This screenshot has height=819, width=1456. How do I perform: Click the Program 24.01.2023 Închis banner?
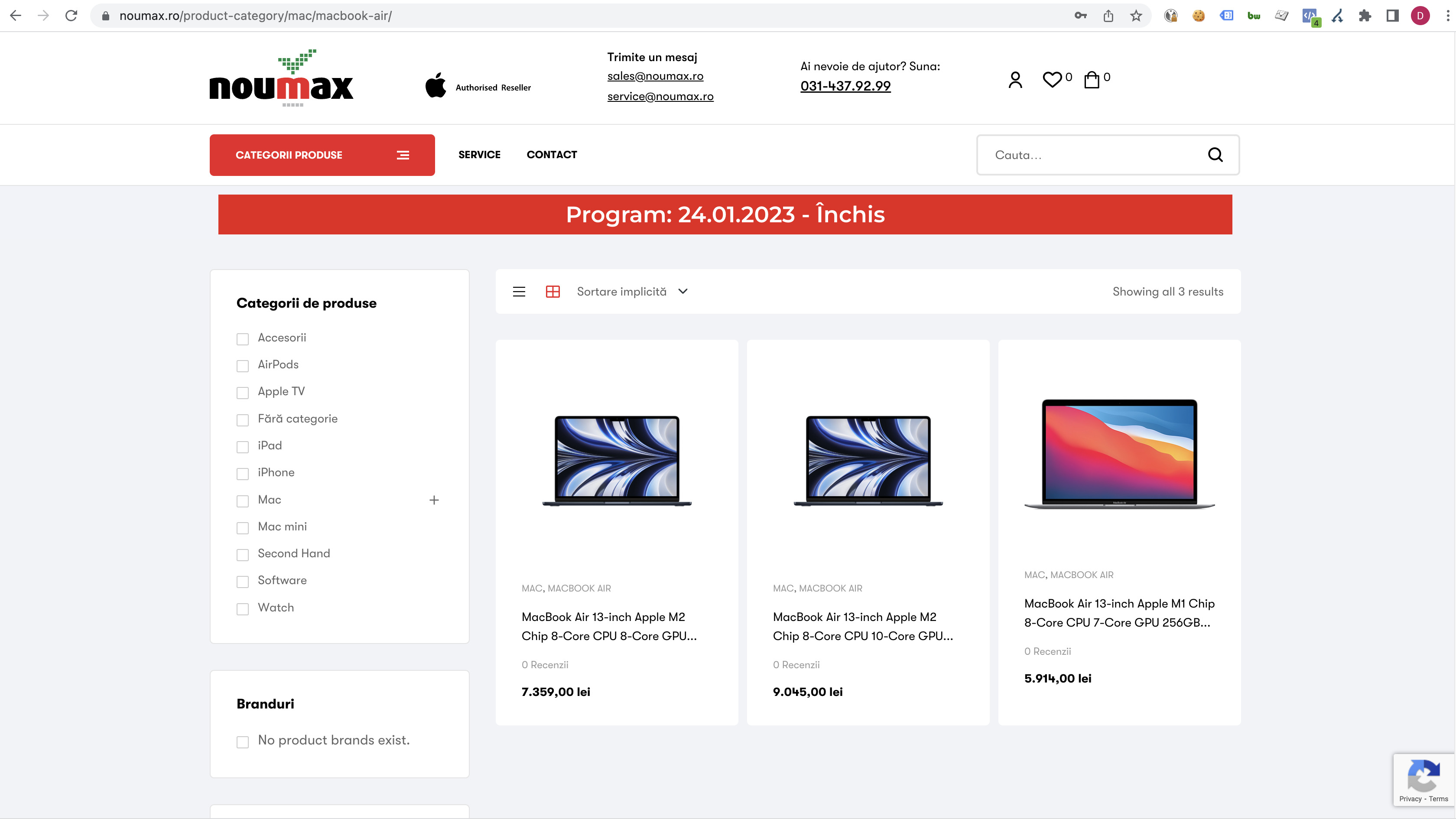(x=725, y=214)
